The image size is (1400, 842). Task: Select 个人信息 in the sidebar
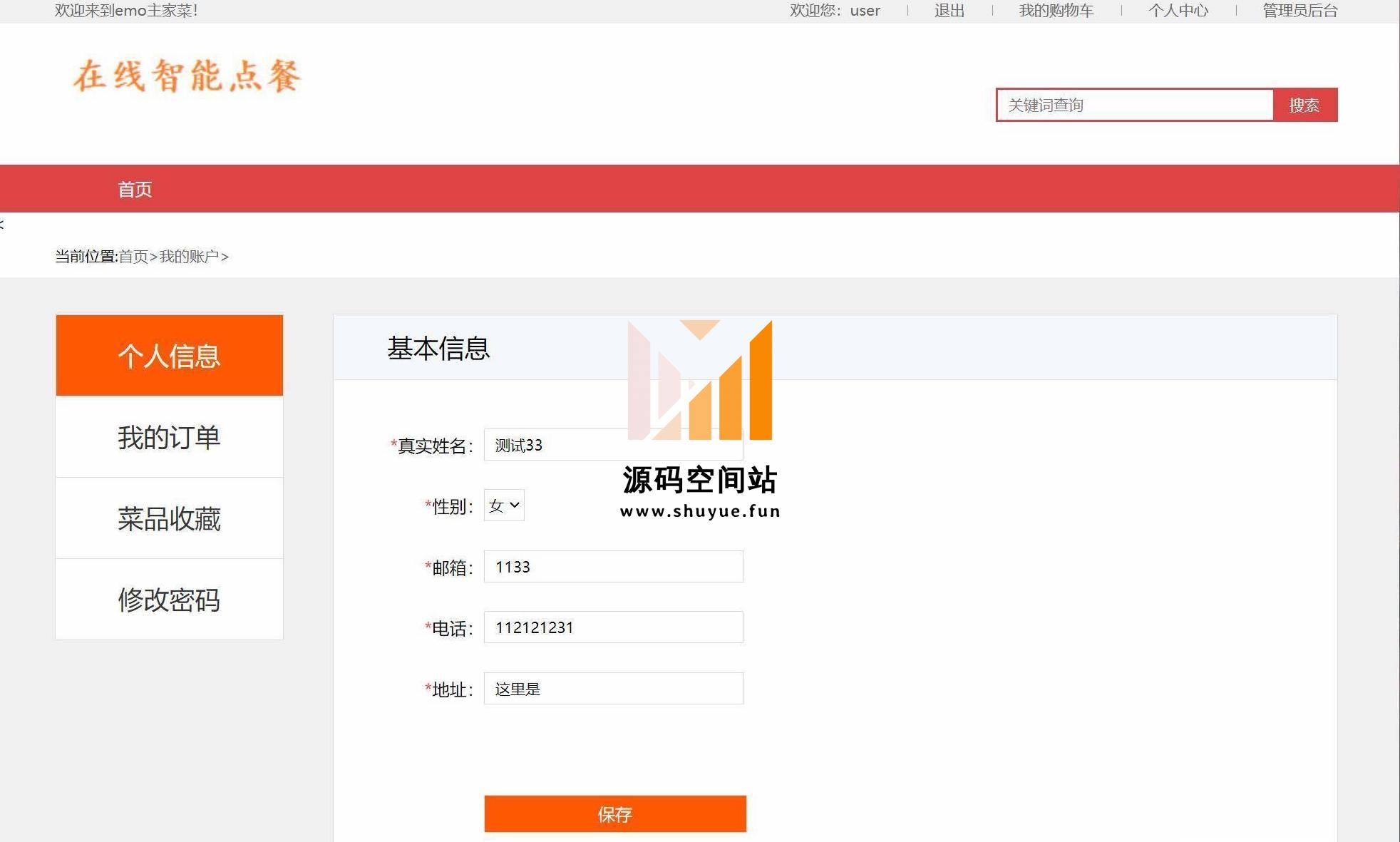click(169, 355)
